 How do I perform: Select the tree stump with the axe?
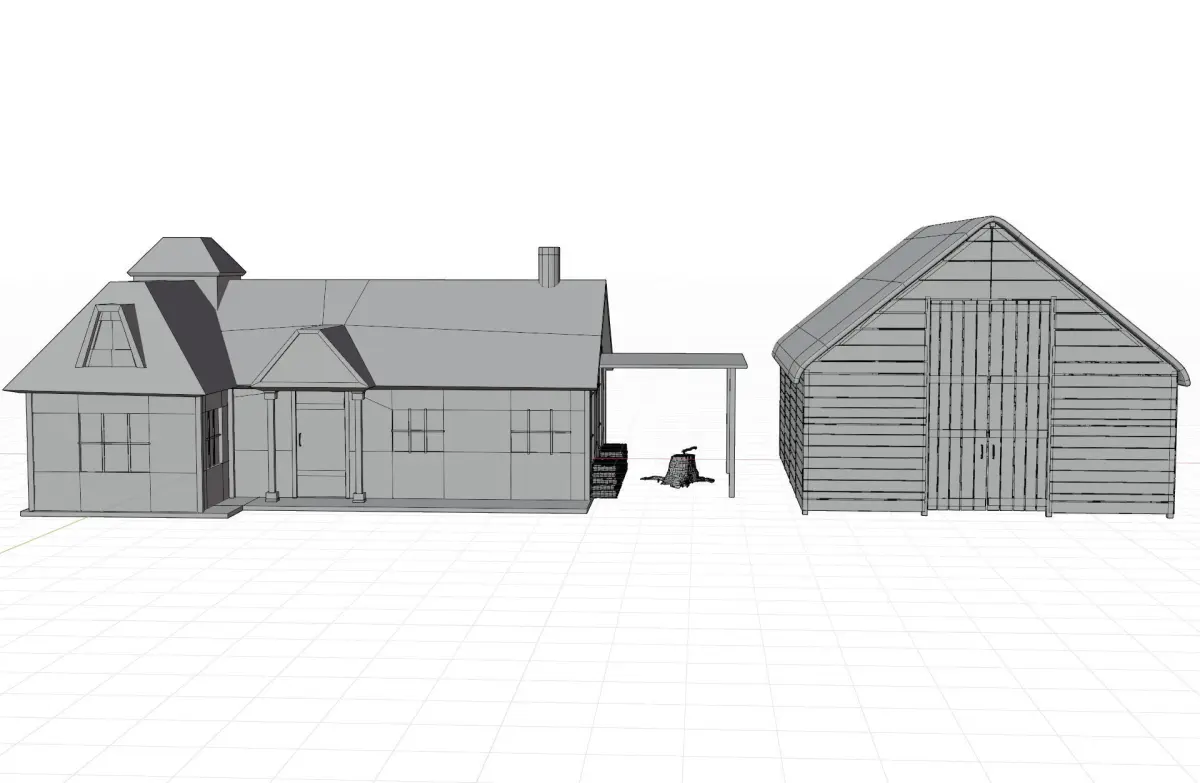pyautogui.click(x=679, y=468)
